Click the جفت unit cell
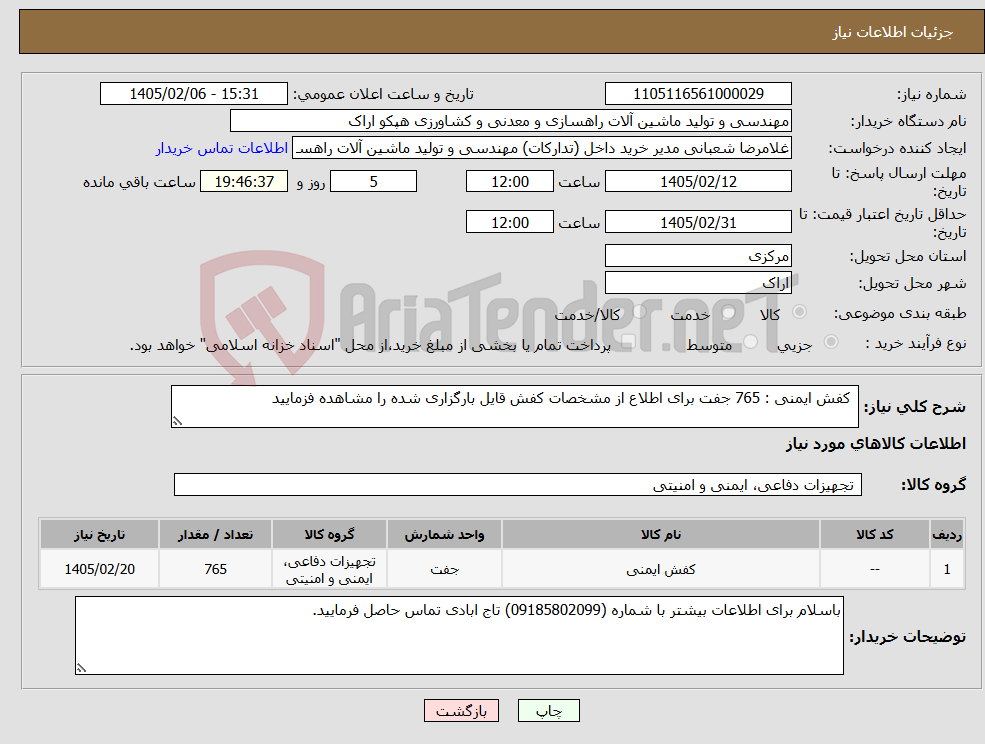This screenshot has width=985, height=744. coord(444,569)
